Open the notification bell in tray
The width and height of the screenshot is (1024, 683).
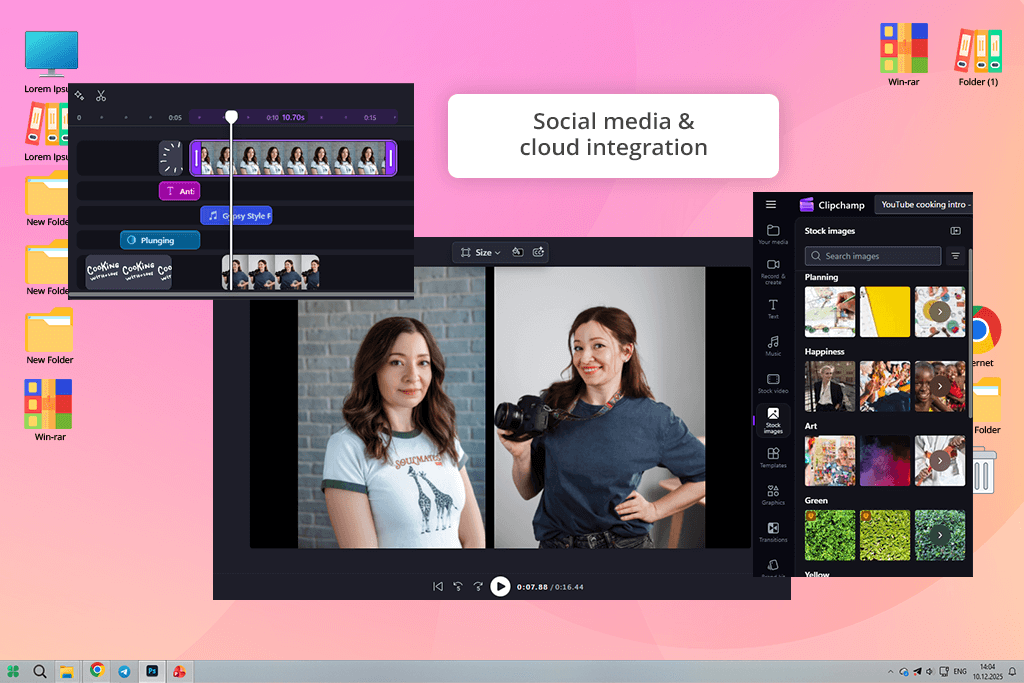click(1012, 671)
